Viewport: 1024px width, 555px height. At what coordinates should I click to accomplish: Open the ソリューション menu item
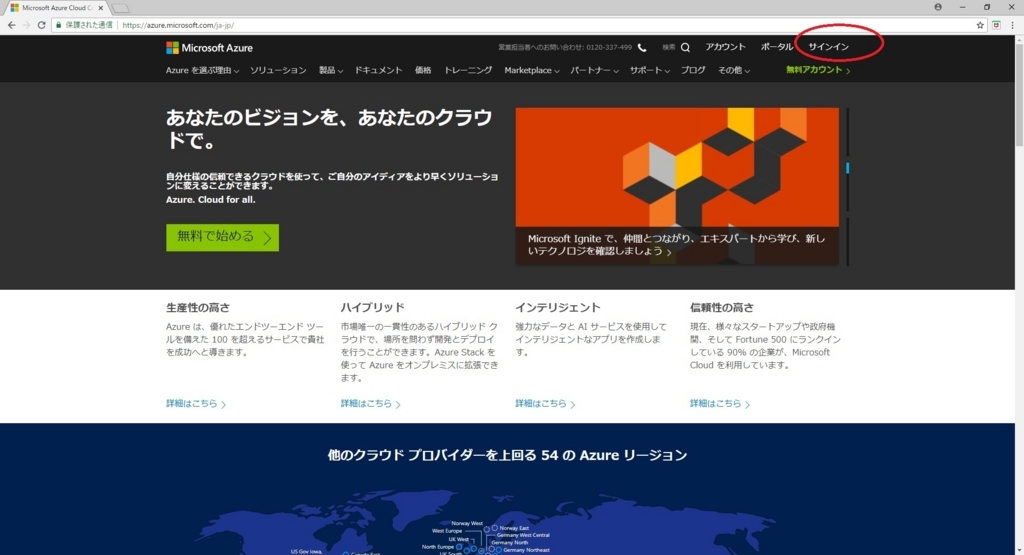[x=278, y=70]
